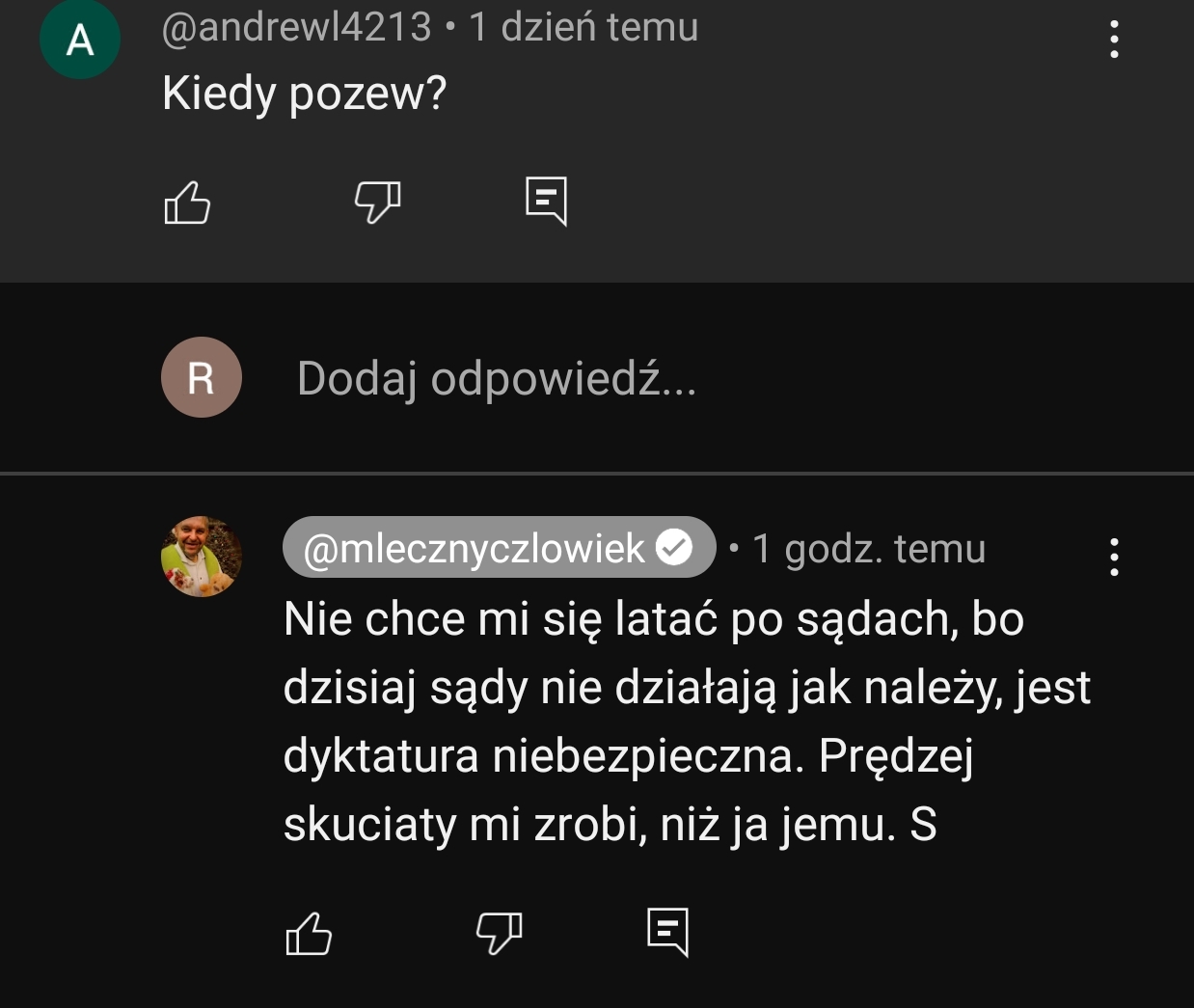1194x1008 pixels.
Task: Open andrewl4213's green "A" avatar
Action: [x=80, y=40]
